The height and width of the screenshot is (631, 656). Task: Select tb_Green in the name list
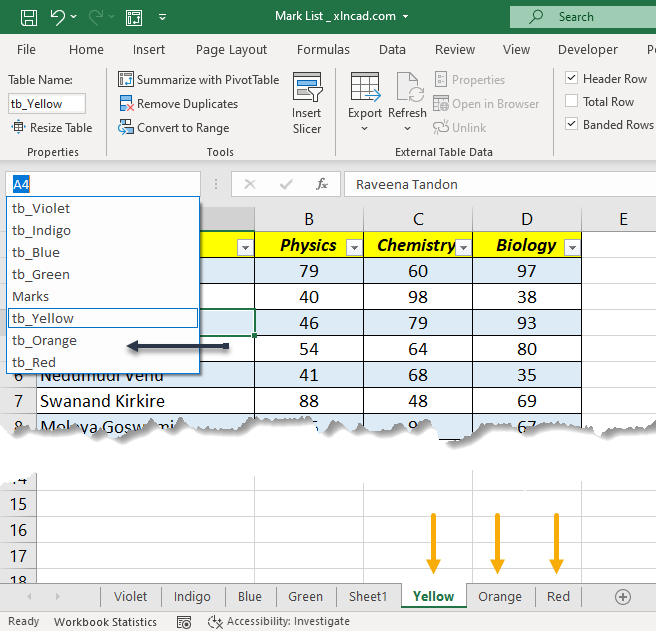pyautogui.click(x=103, y=274)
